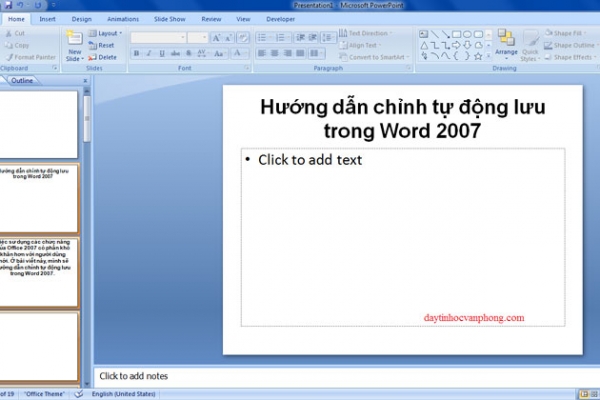Image resolution: width=600 pixels, height=400 pixels.
Task: Toggle Underline formatting
Action: click(162, 53)
